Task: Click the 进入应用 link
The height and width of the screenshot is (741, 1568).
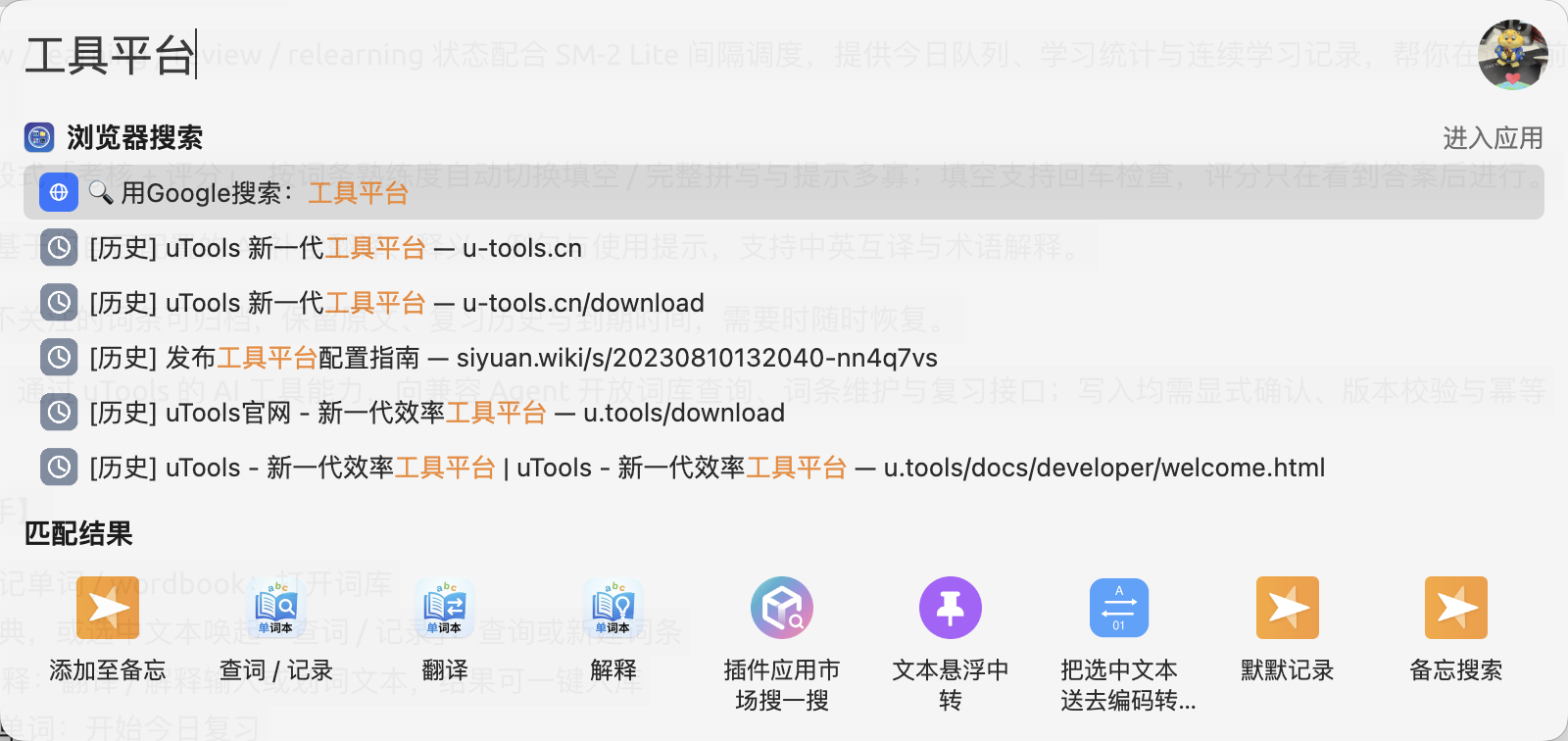Action: click(1493, 138)
